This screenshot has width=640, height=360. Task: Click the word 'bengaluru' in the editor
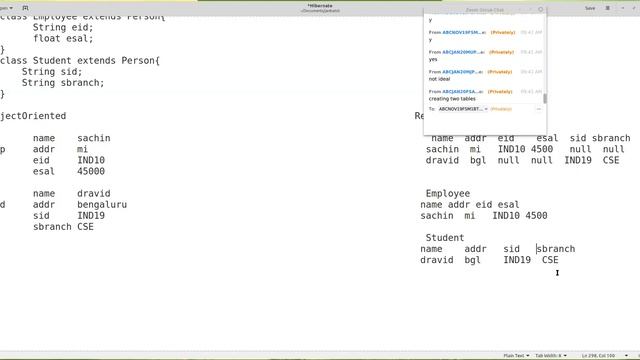(102, 204)
